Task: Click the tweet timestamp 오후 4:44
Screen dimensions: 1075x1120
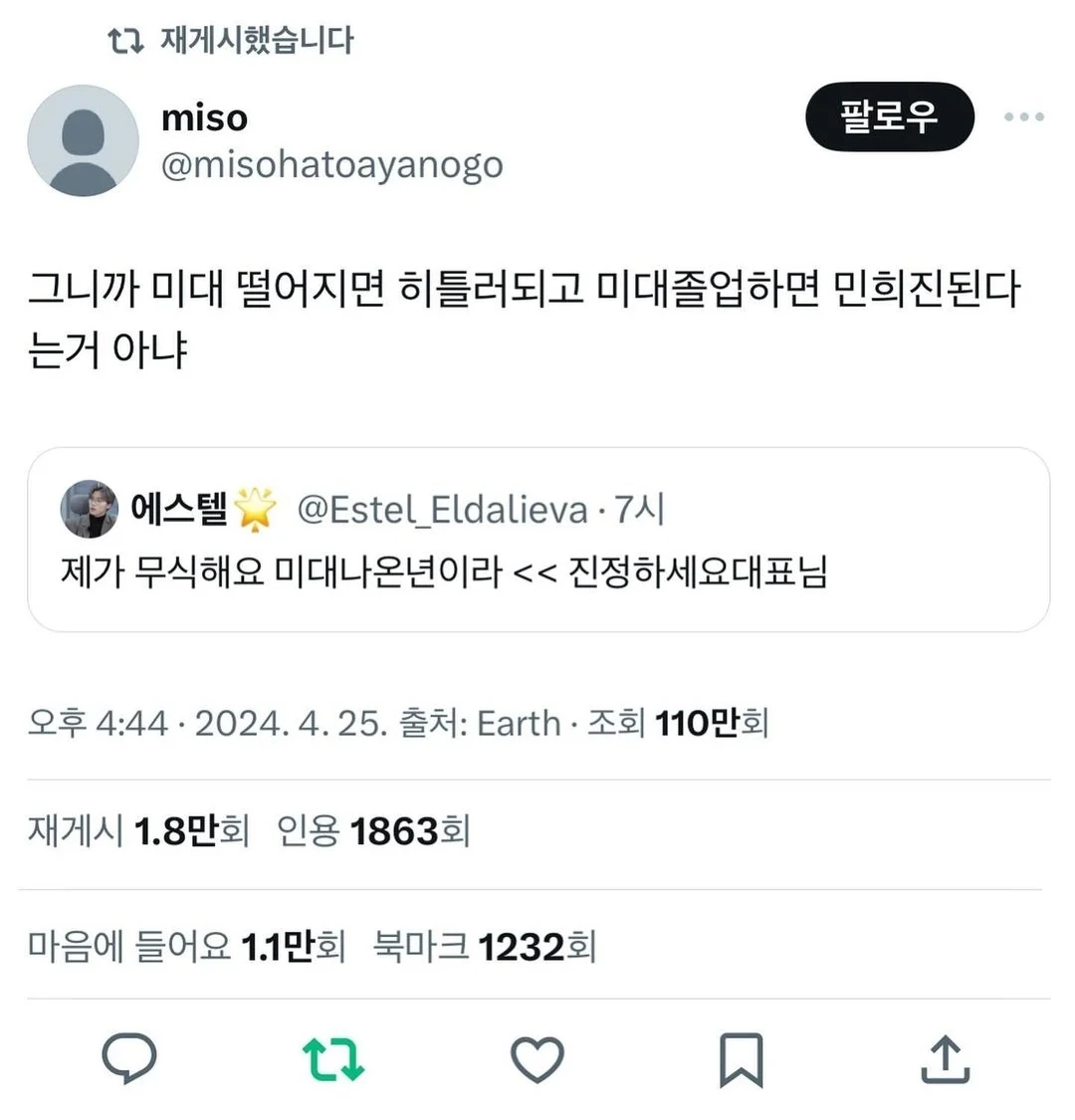Action: click(98, 723)
